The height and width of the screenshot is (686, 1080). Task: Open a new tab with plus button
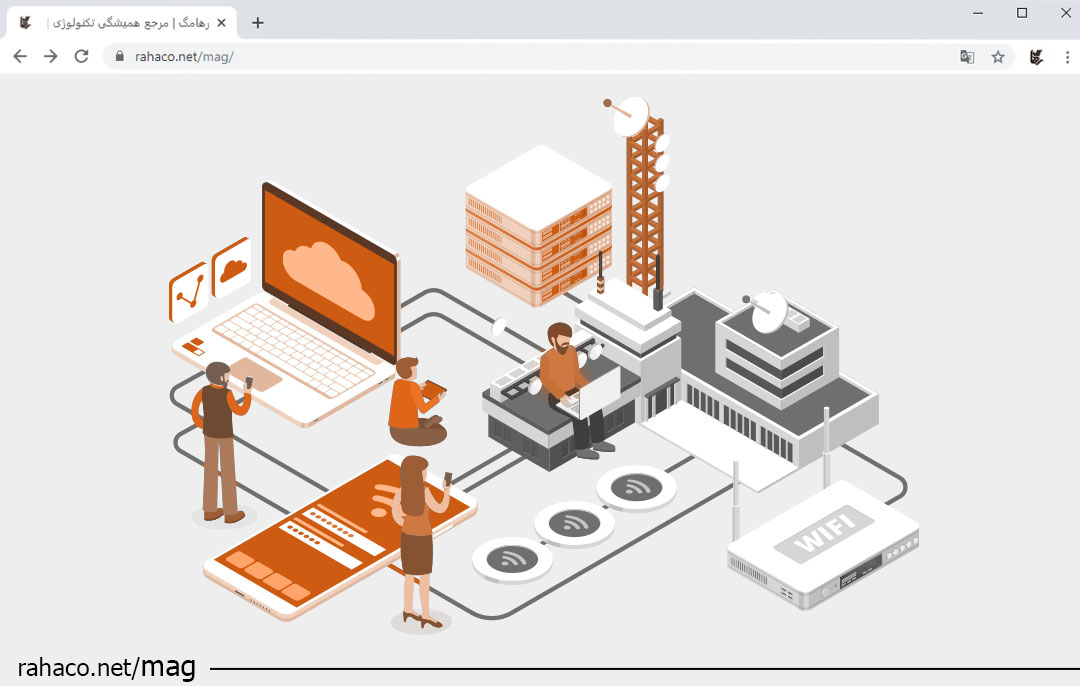258,22
